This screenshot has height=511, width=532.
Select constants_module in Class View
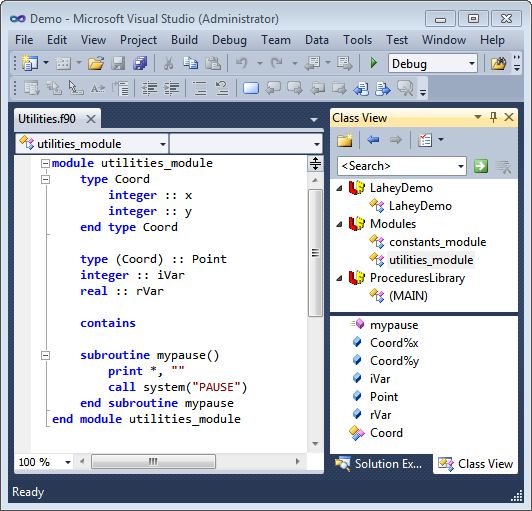pos(437,242)
